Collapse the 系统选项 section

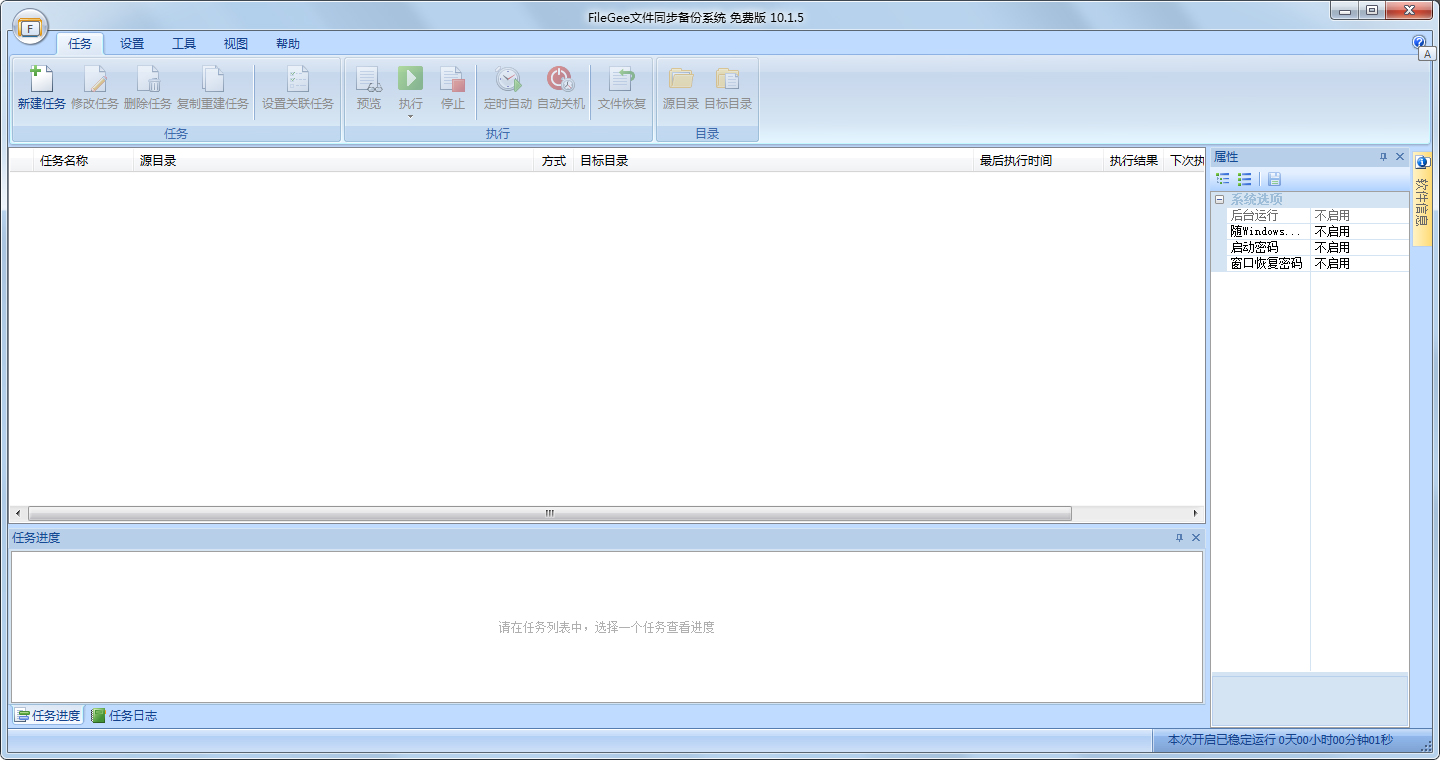pyautogui.click(x=1218, y=198)
